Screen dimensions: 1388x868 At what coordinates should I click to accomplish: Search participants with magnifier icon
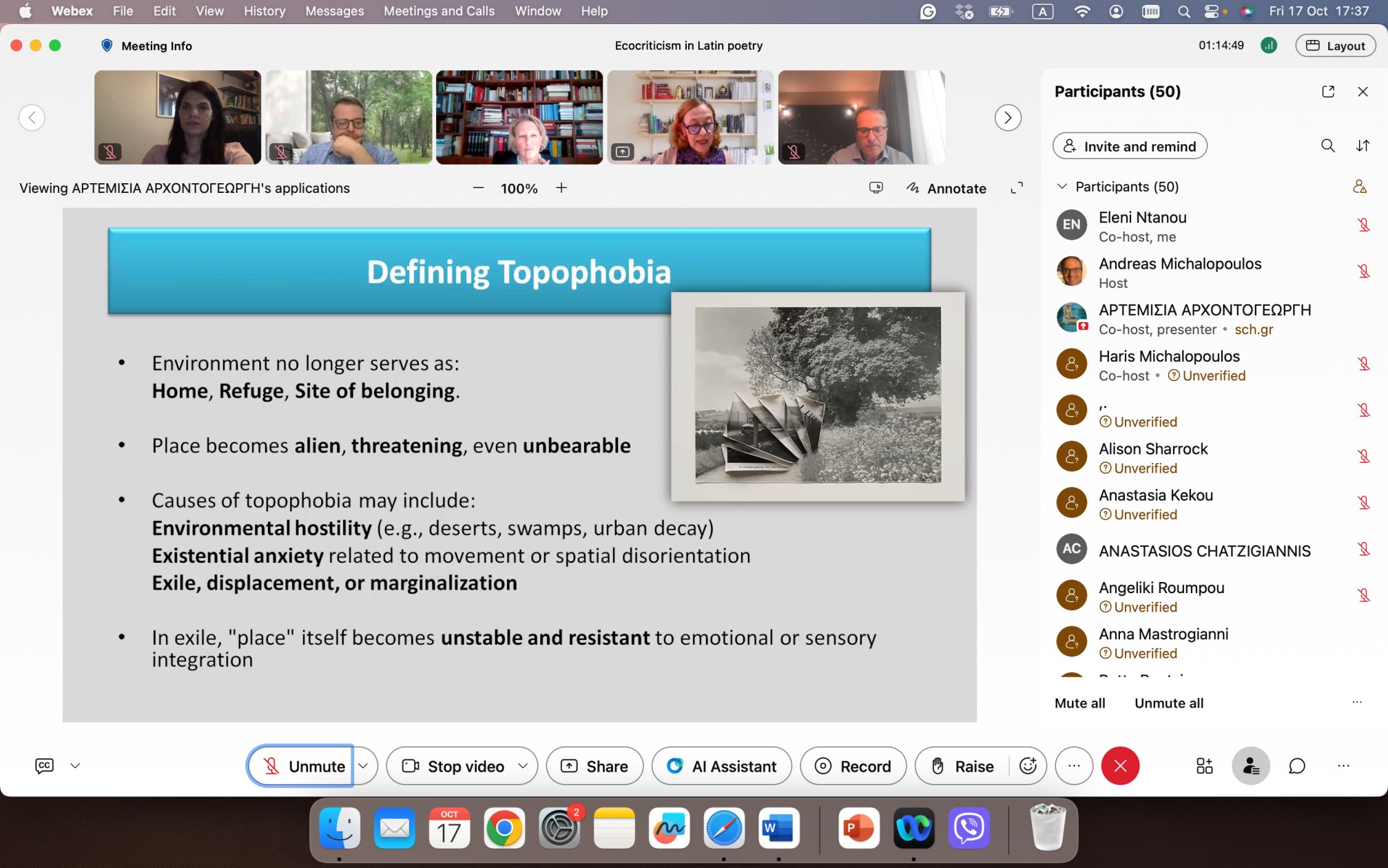(x=1327, y=146)
